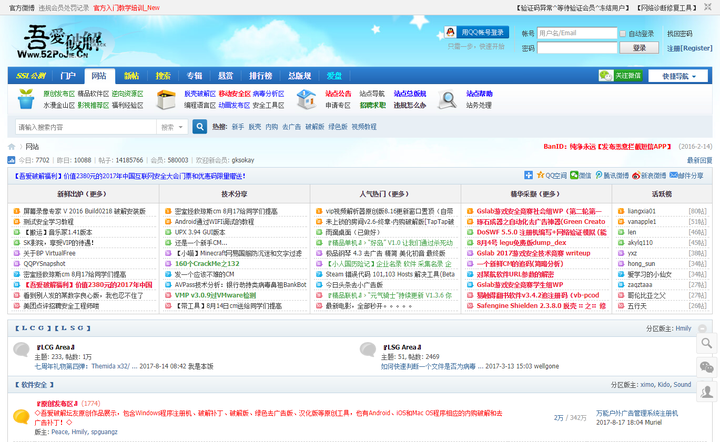Click the 登录 login button

[x=639, y=48]
